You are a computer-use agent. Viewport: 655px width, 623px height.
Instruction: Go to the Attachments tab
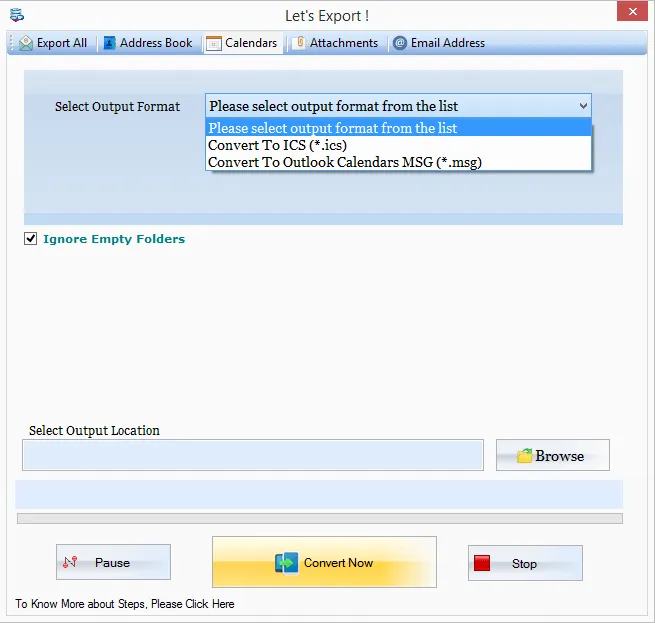pyautogui.click(x=337, y=43)
